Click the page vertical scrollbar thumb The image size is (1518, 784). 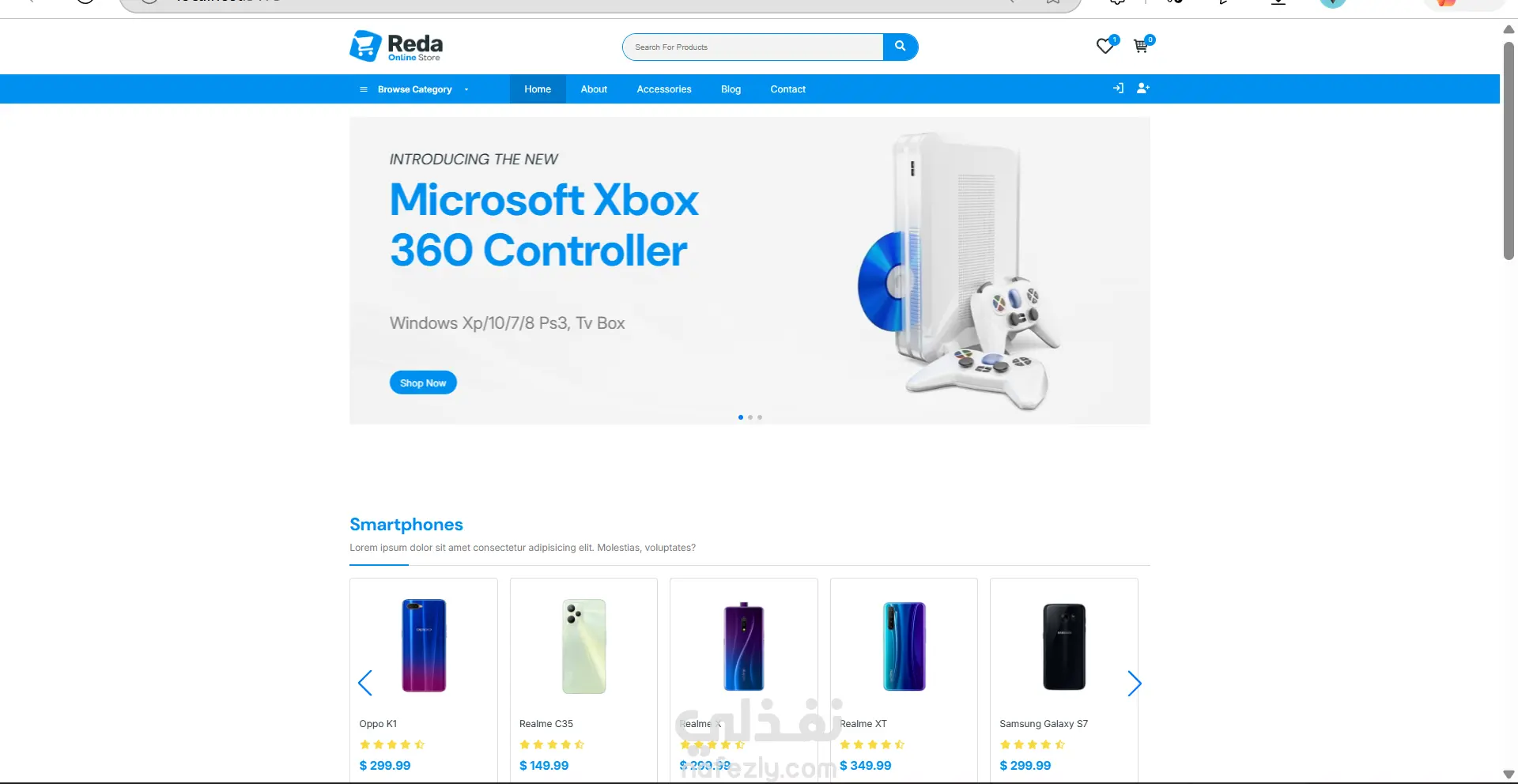(x=1509, y=150)
